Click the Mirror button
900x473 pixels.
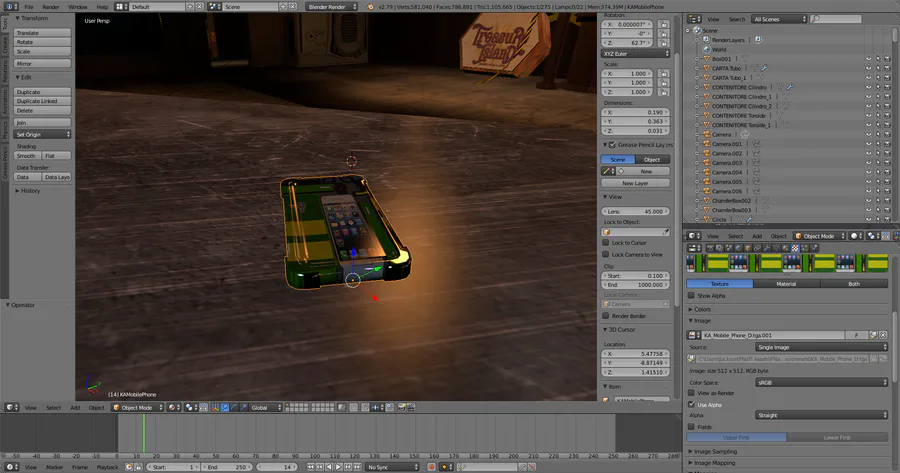point(42,63)
